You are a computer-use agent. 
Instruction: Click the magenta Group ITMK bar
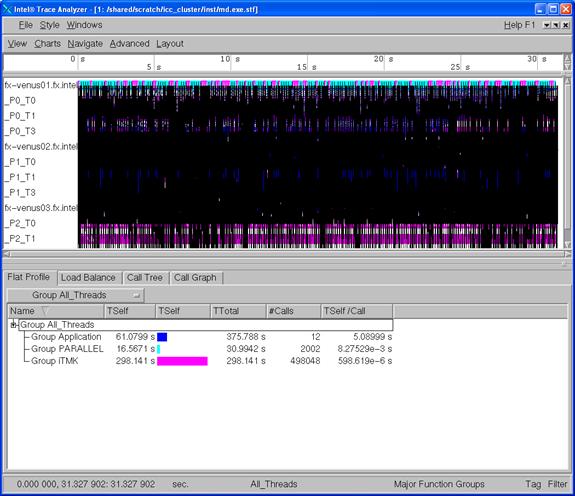pos(182,361)
